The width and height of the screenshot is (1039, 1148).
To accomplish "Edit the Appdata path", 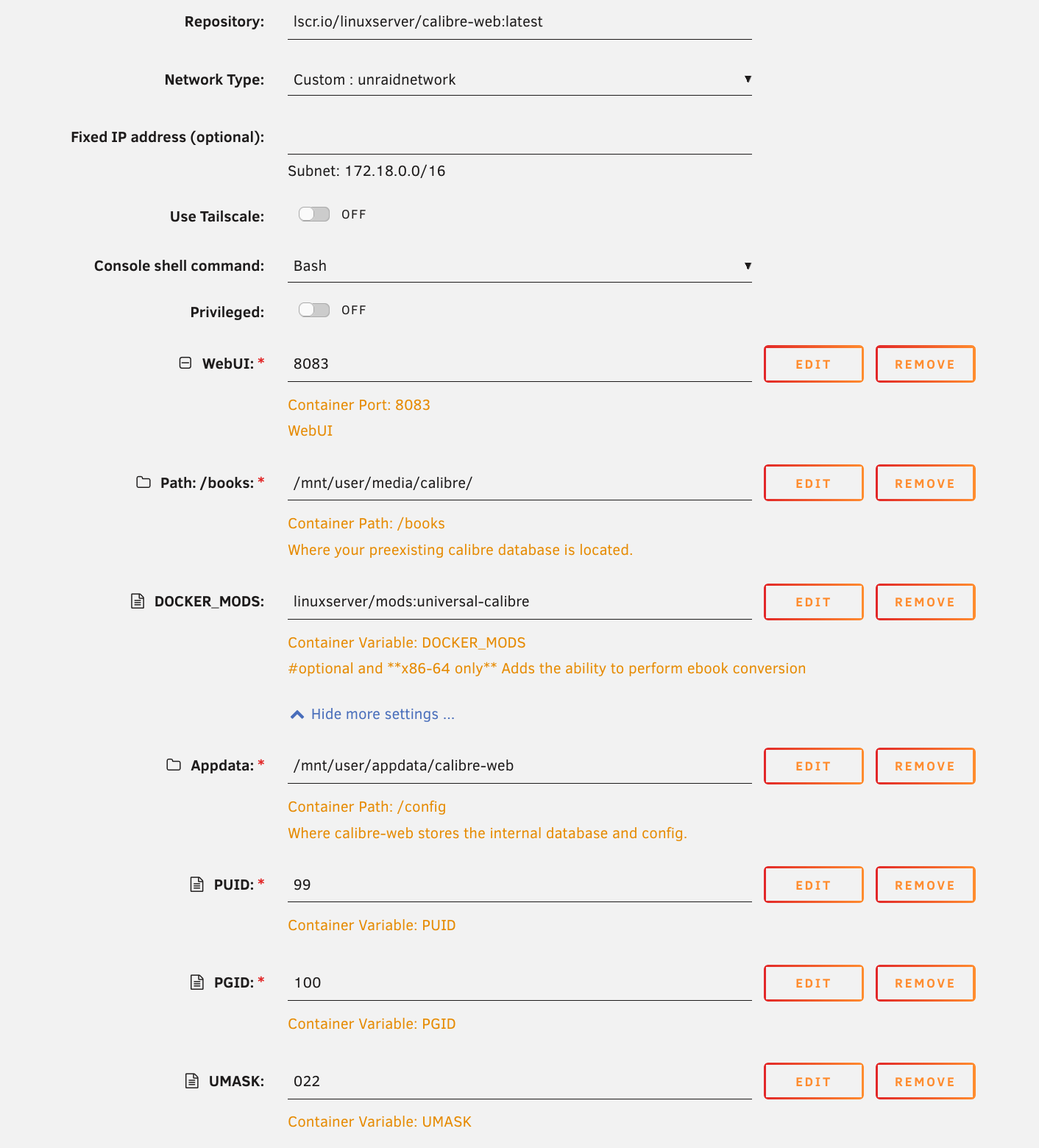I will 813,765.
